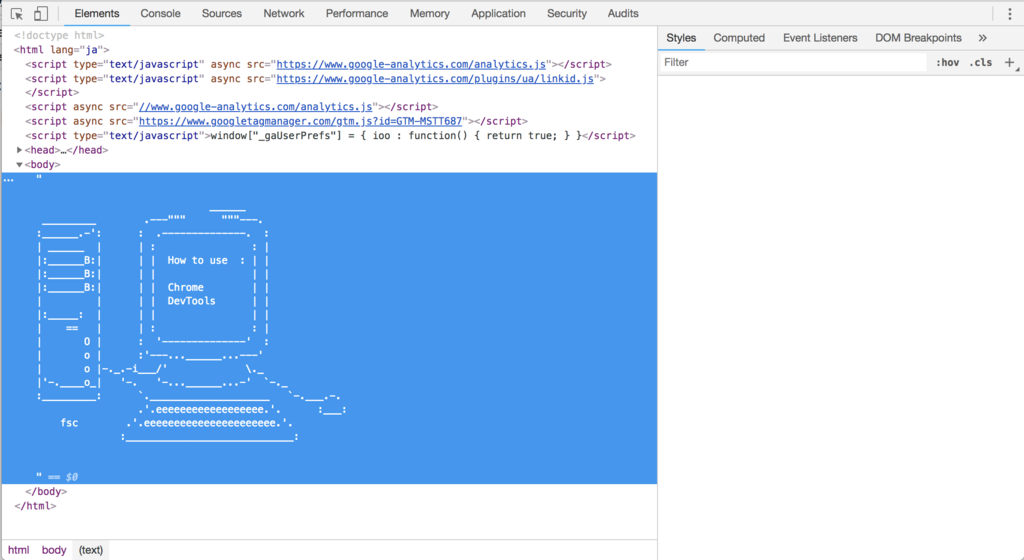Select the Styles sidebar tab
This screenshot has width=1024, height=560.
(x=681, y=38)
